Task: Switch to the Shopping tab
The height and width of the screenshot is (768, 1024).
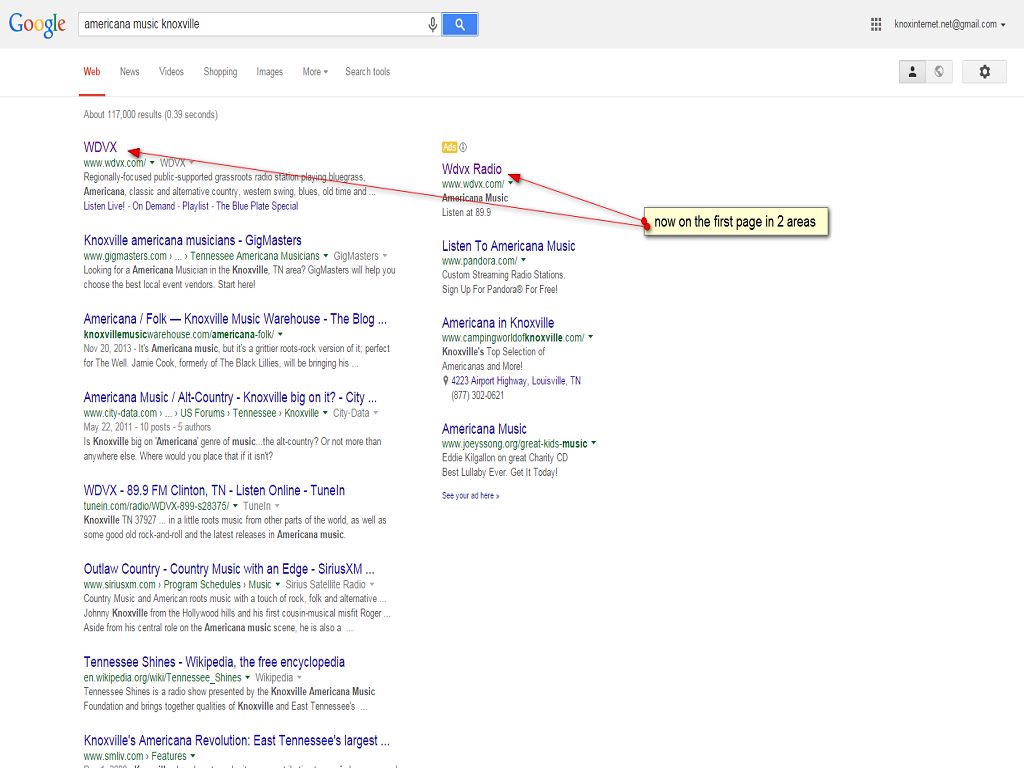Action: (220, 71)
